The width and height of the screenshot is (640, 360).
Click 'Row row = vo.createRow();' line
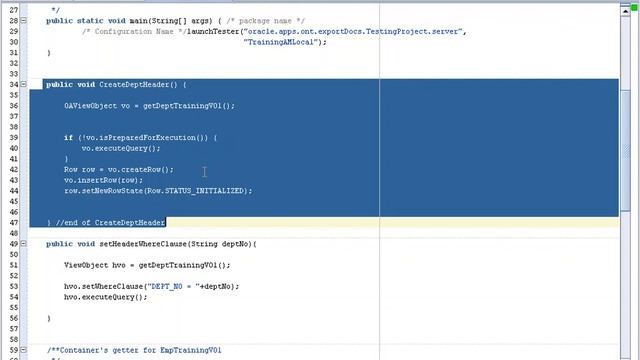[118, 169]
